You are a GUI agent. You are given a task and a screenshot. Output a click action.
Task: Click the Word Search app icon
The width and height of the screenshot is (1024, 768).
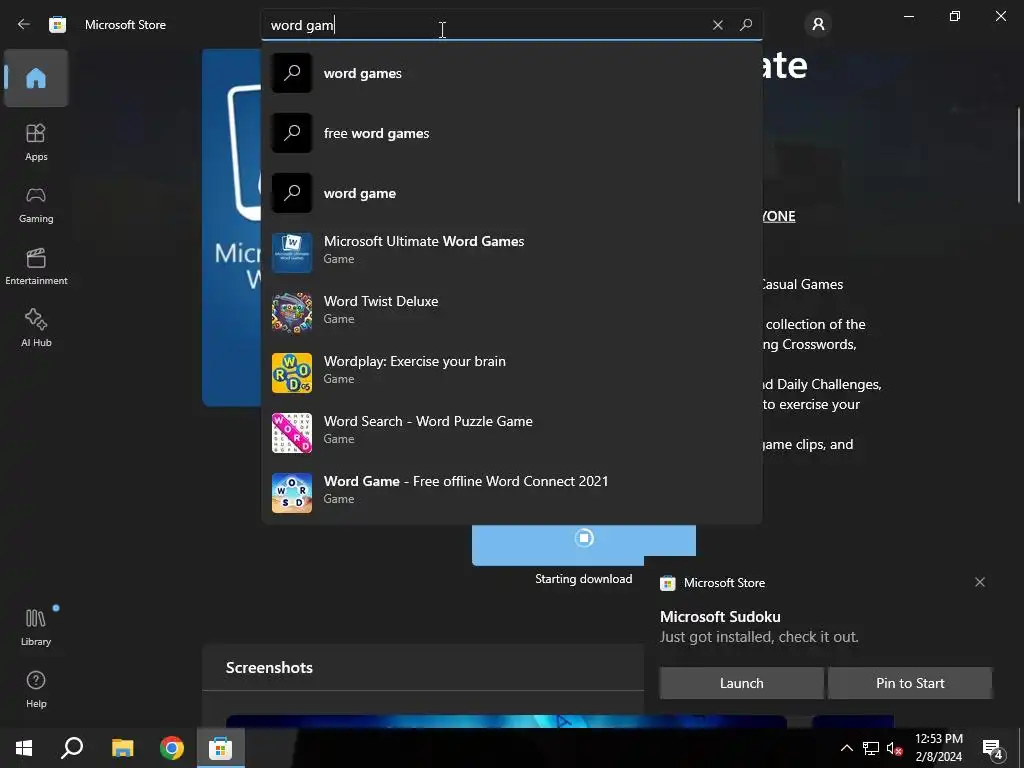(292, 433)
